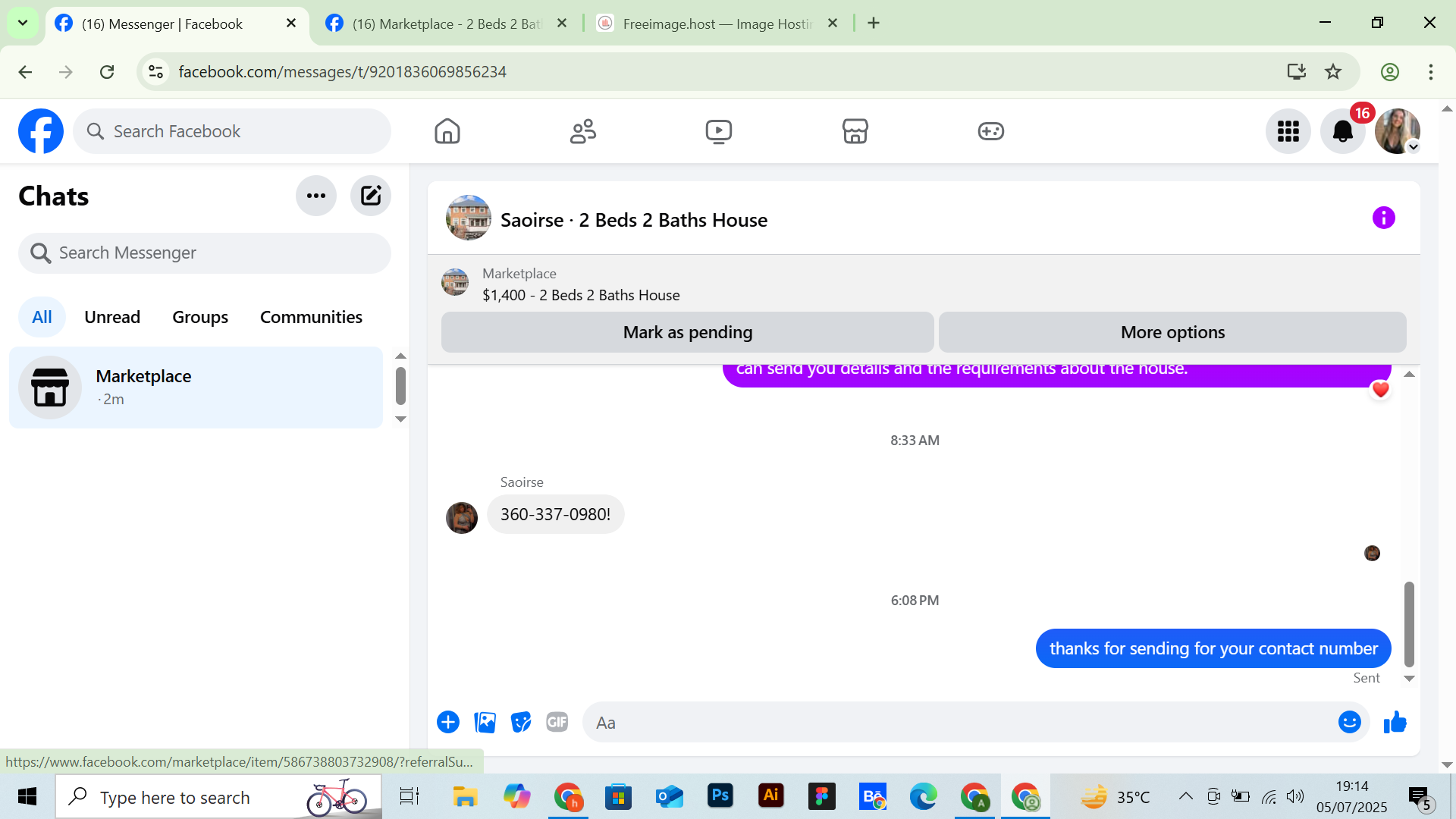Open the Friends icon in top navigation
1456x819 pixels.
click(582, 131)
